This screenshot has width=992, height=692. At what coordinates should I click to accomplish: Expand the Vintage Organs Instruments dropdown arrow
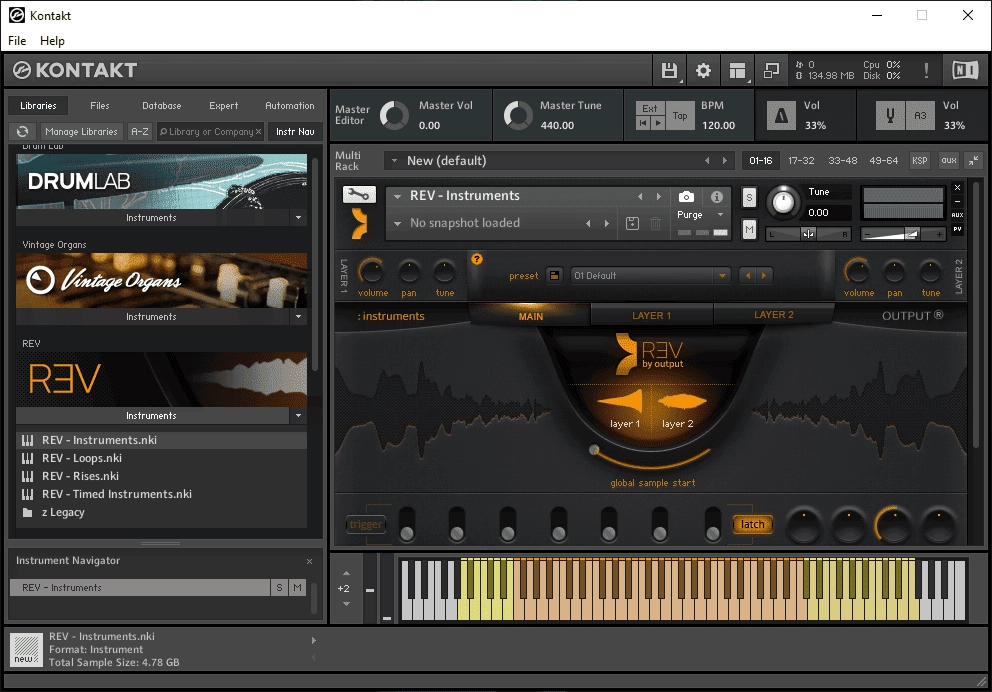298,316
